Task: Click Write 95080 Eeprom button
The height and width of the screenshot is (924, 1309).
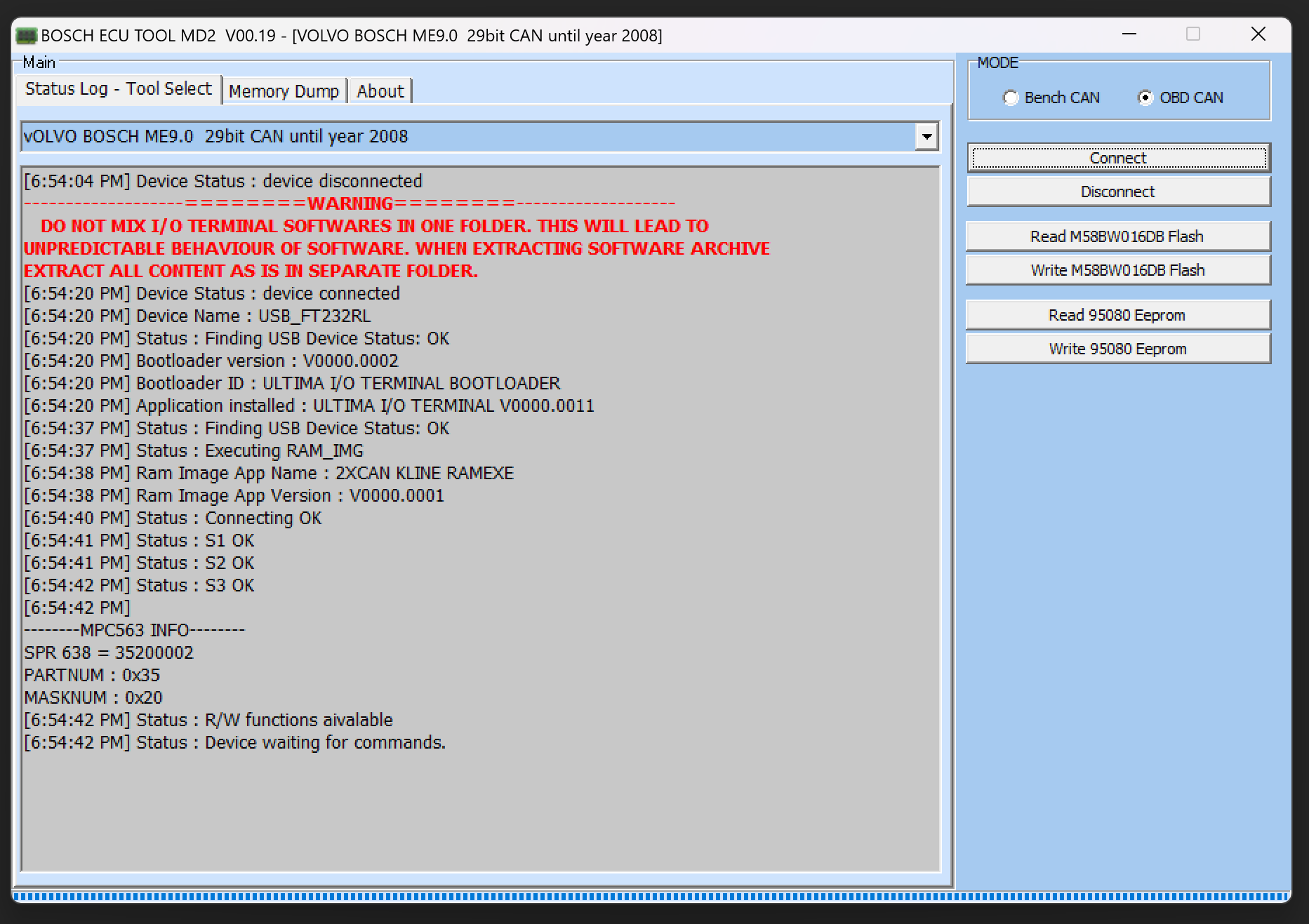Action: click(1118, 349)
